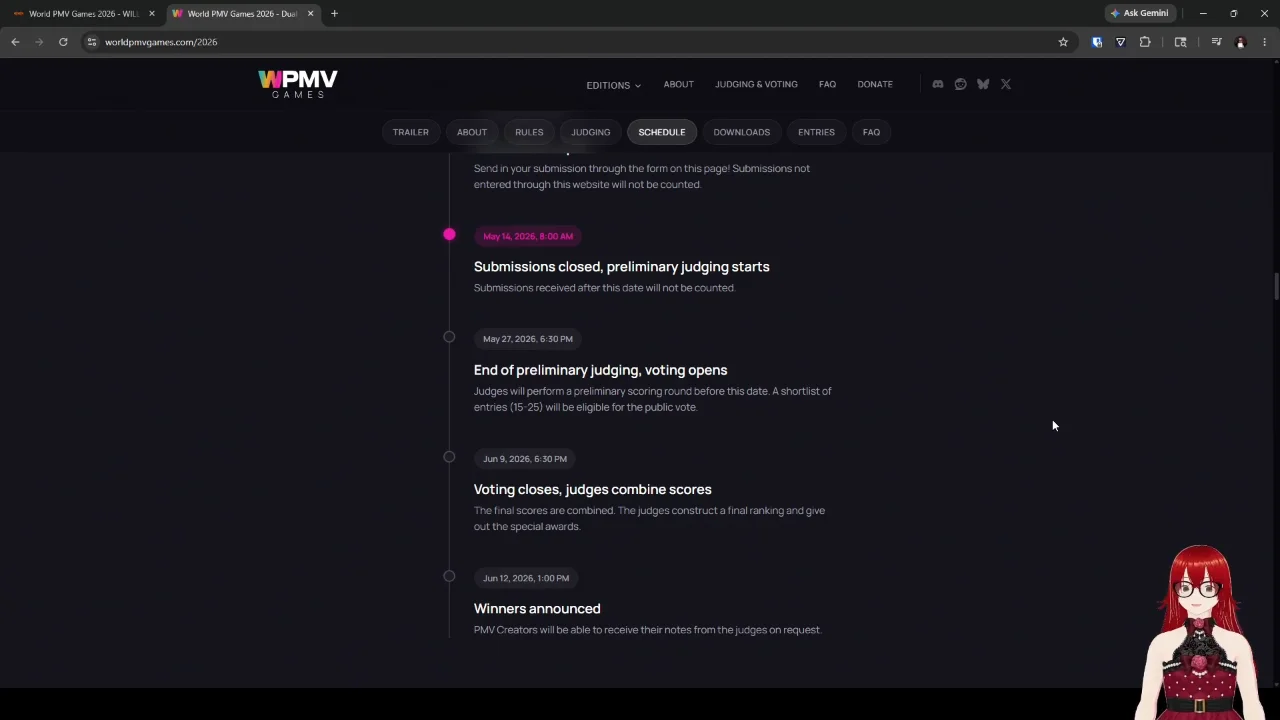
Task: Open the Bitwarden extension icon
Action: click(x=1097, y=42)
